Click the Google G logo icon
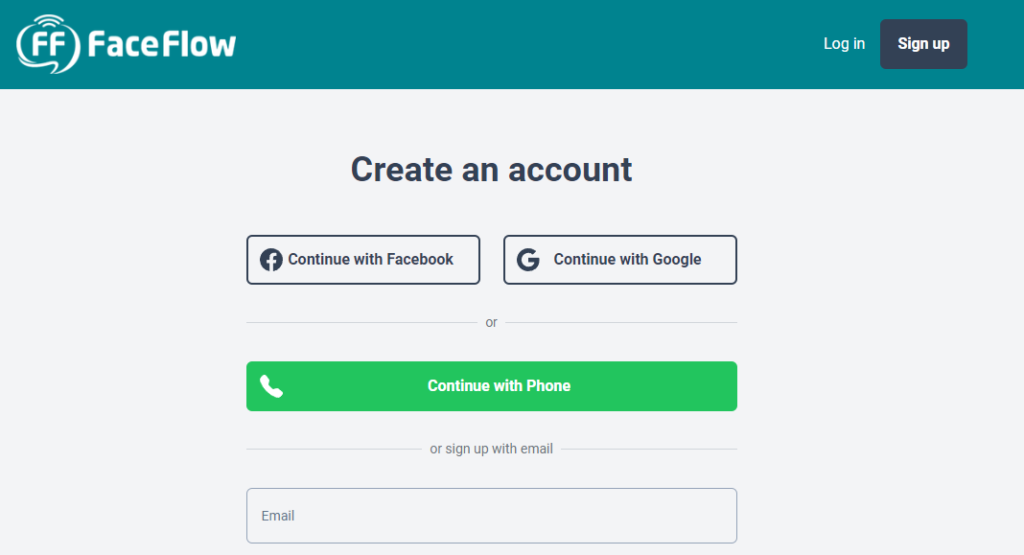 [528, 260]
